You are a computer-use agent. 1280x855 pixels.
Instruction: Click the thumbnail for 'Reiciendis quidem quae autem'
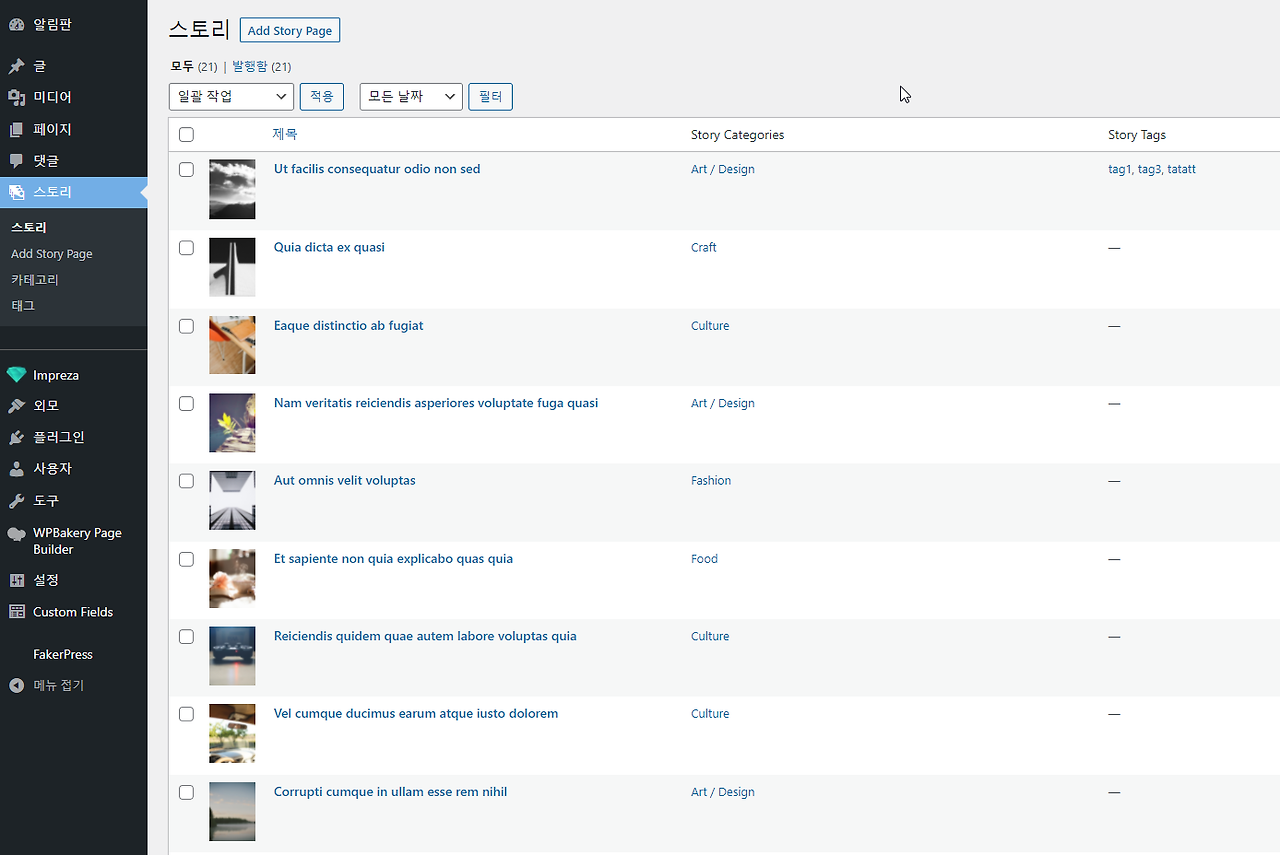coord(232,657)
